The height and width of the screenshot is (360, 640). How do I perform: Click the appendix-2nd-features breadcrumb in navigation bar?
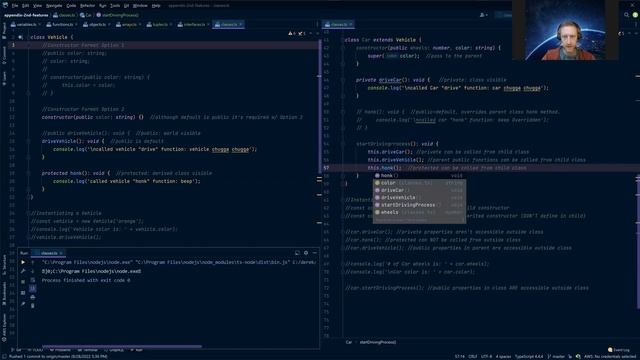click(x=26, y=15)
